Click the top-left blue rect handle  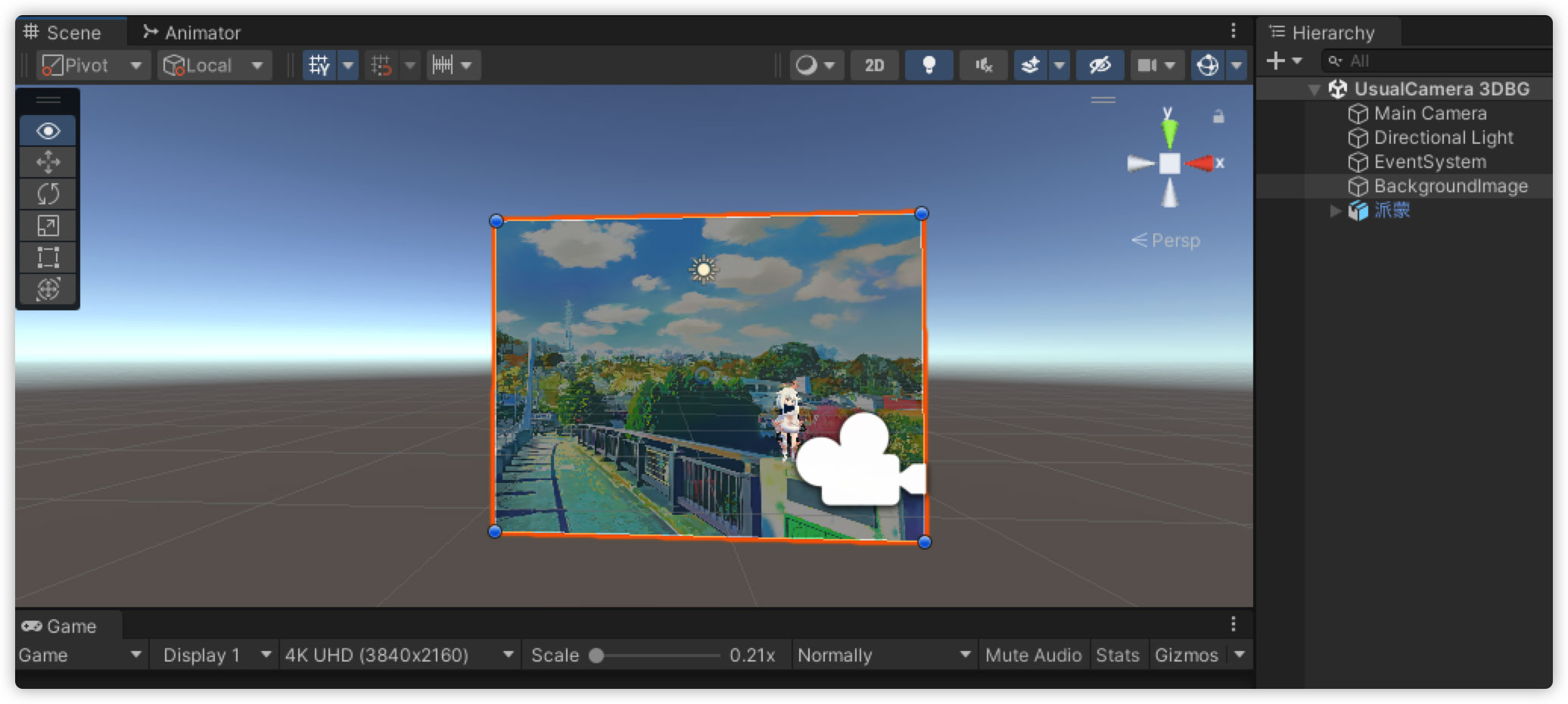coord(496,221)
